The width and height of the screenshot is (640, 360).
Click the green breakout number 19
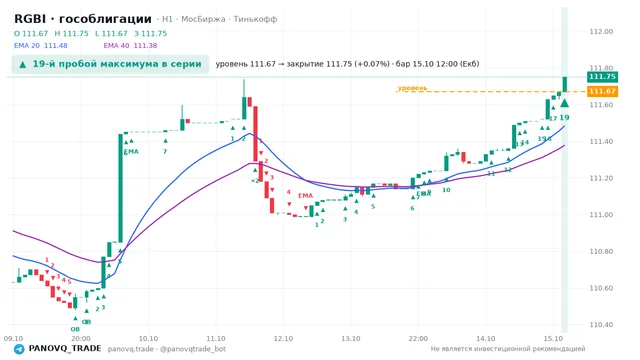click(x=564, y=118)
